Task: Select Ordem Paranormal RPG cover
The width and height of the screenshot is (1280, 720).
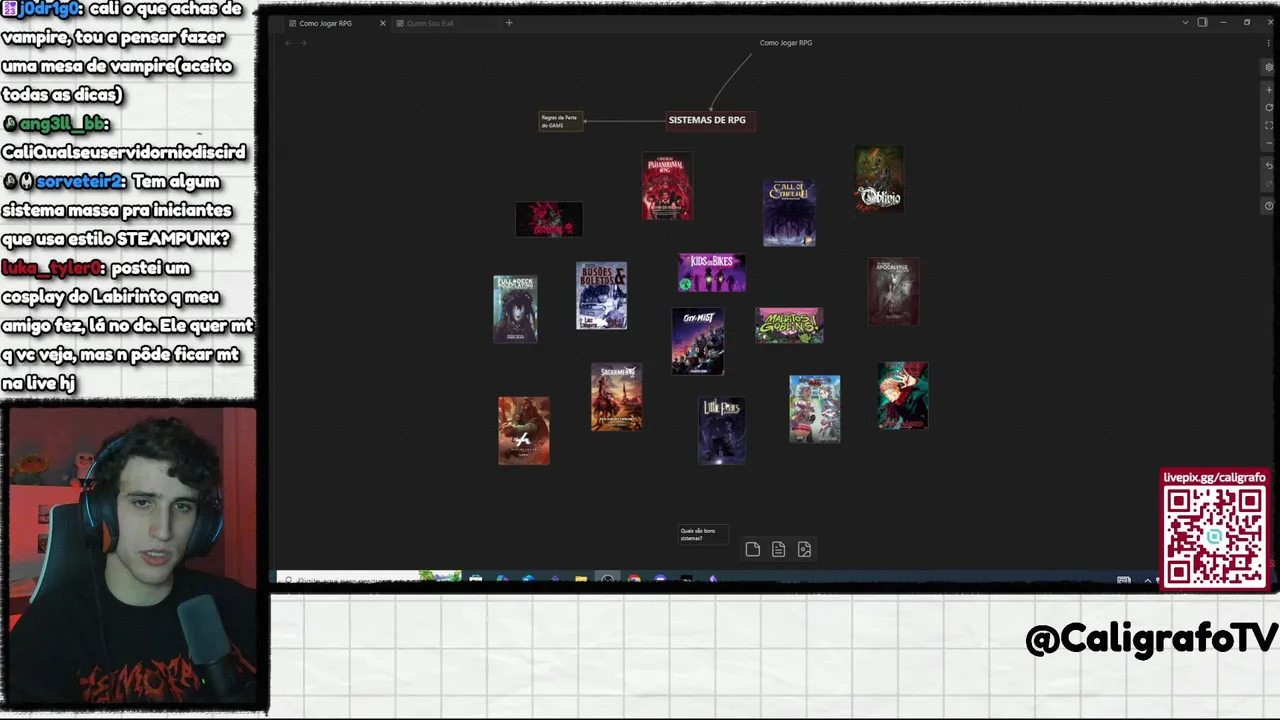Action: pyautogui.click(x=667, y=186)
